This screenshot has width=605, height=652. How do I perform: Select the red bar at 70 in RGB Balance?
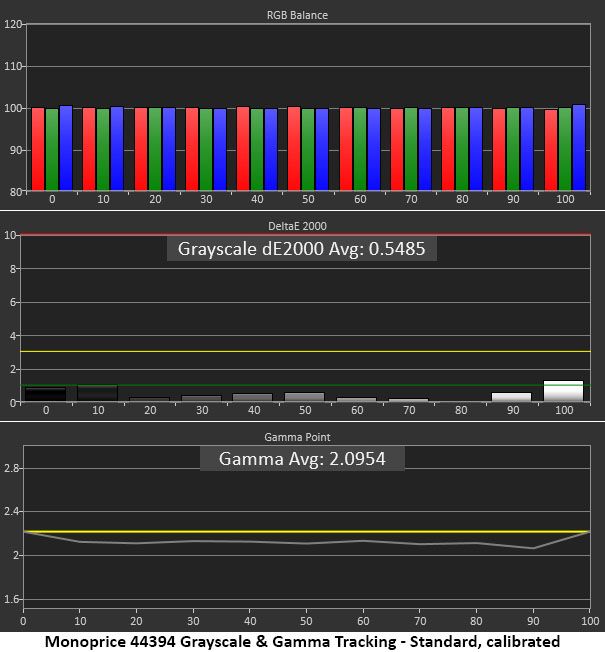[397, 149]
